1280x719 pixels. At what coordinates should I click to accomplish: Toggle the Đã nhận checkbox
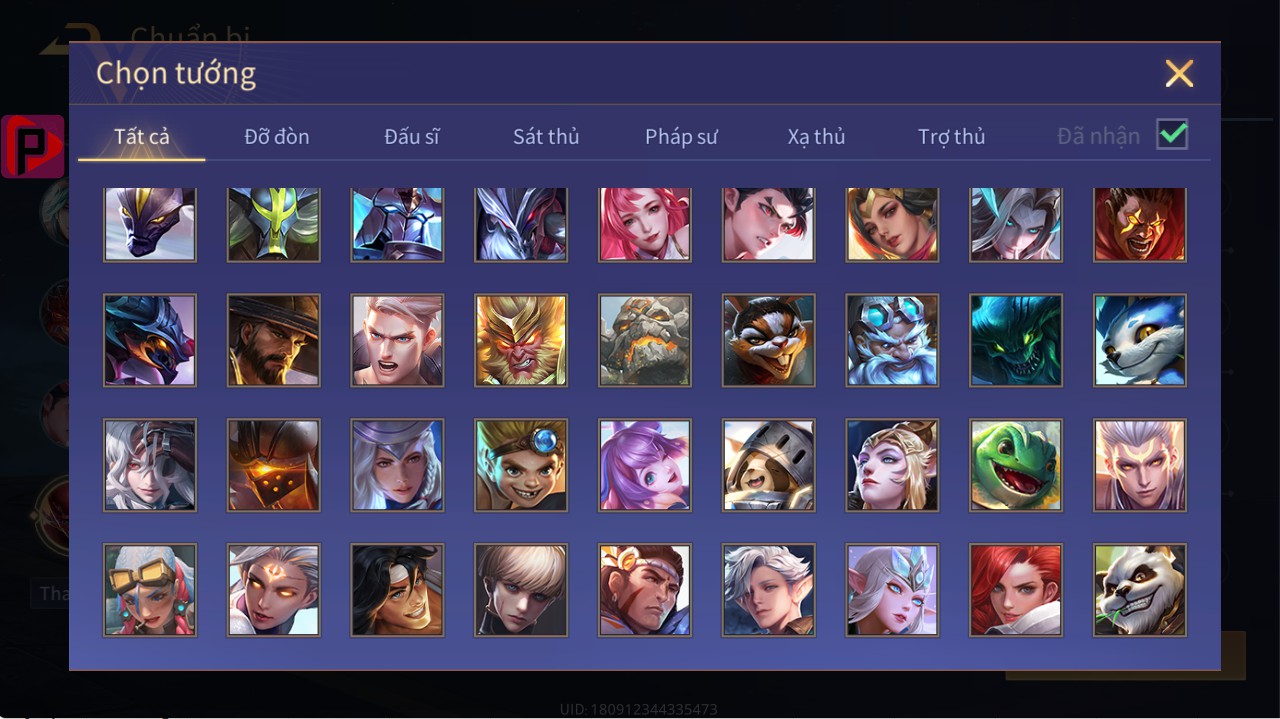point(1172,134)
